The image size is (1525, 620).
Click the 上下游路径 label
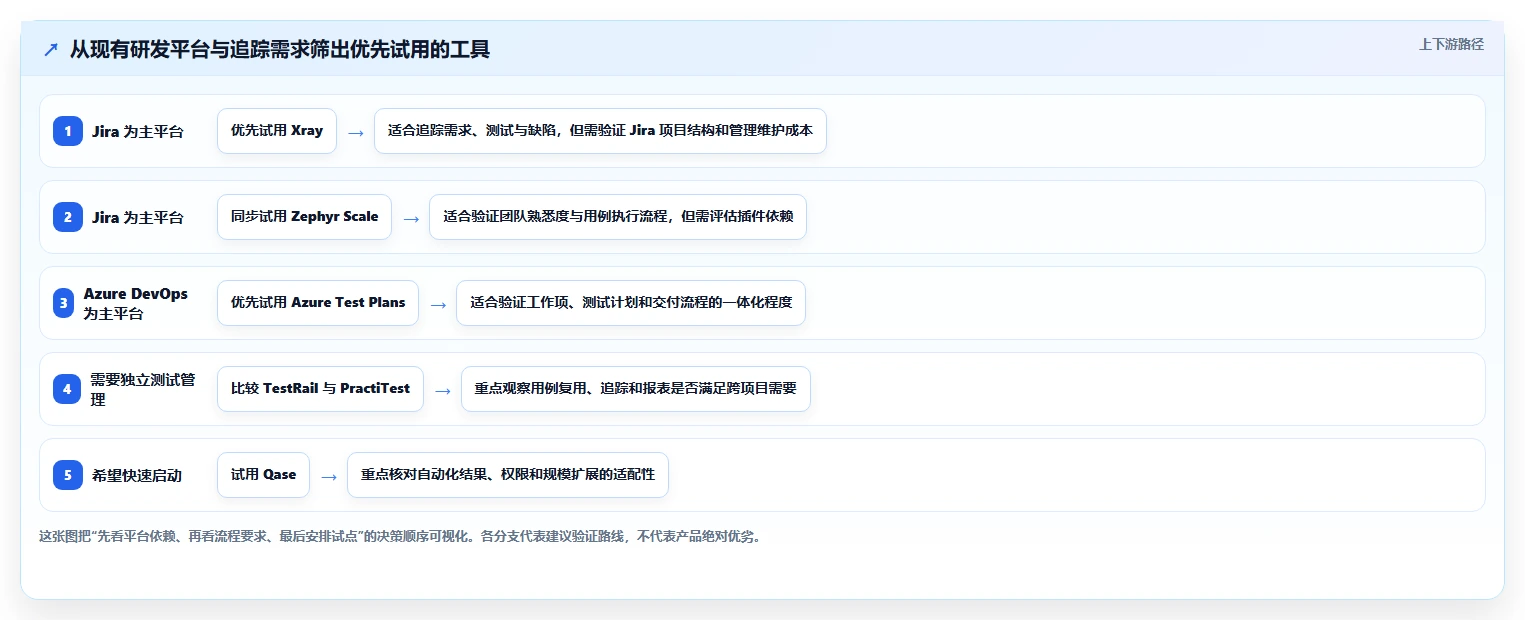[x=1451, y=44]
